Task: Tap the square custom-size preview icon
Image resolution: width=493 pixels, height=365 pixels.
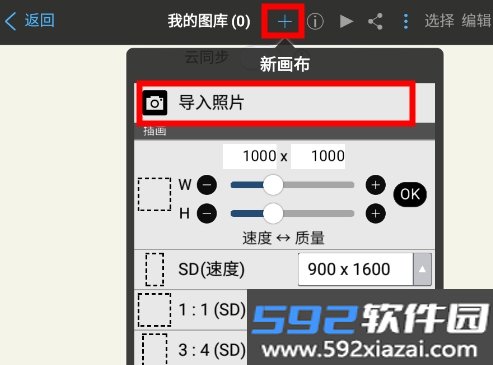Action: (154, 194)
